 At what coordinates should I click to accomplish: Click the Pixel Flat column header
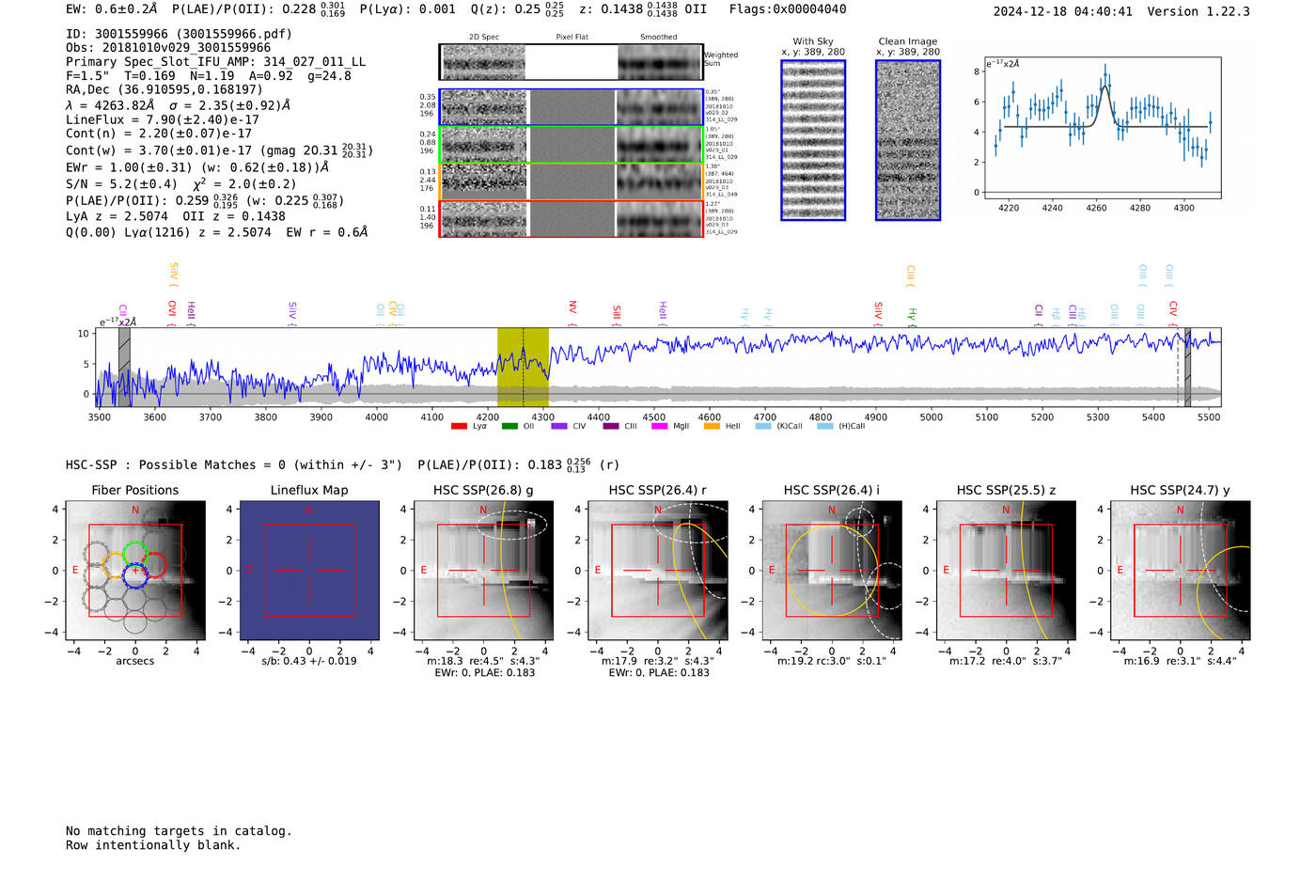click(572, 38)
